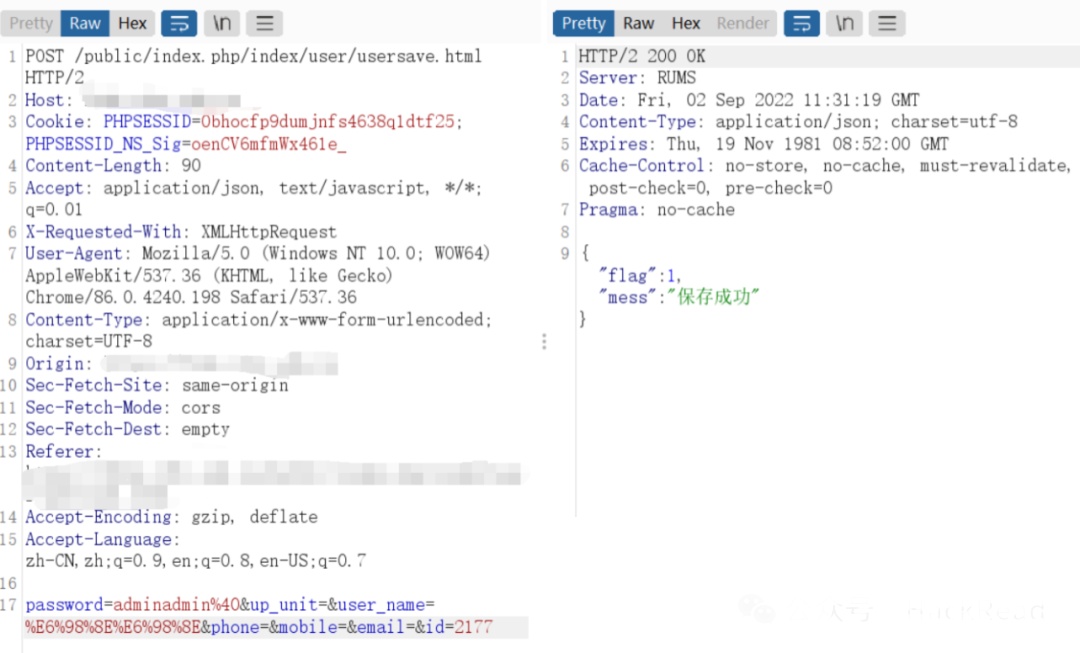Click the vertical dots pane divider handle

pyautogui.click(x=544, y=342)
